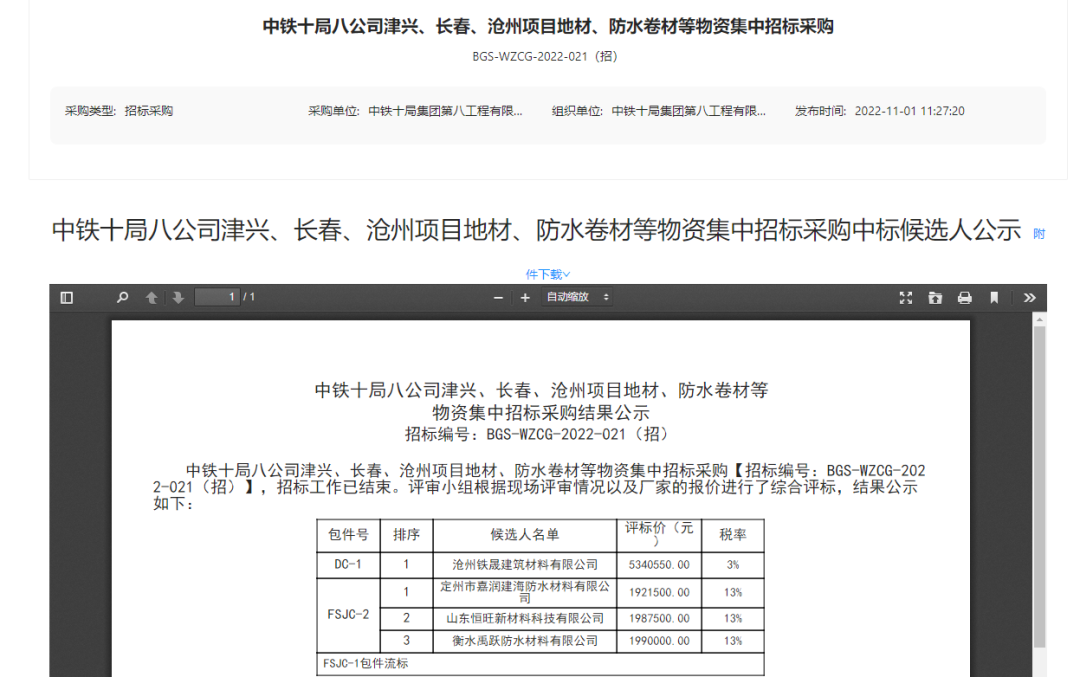Toggle the PDF viewer sidebar
1080x677 pixels.
click(67, 297)
